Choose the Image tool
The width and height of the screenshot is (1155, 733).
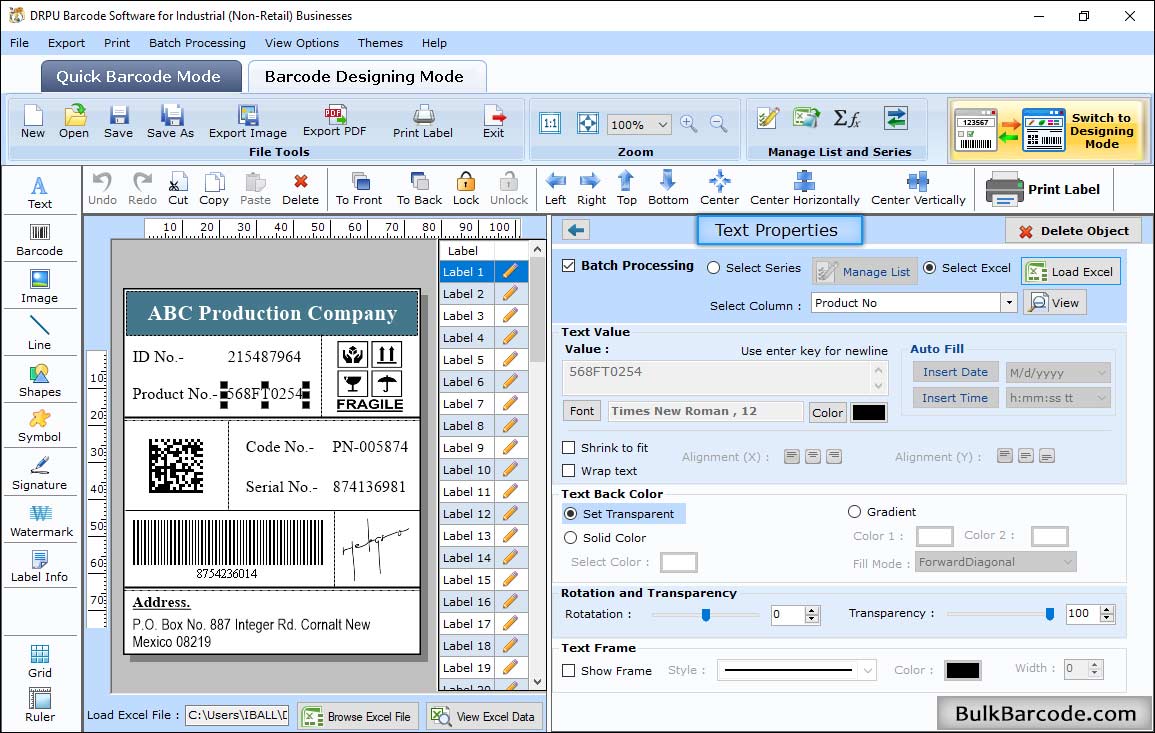click(x=40, y=287)
